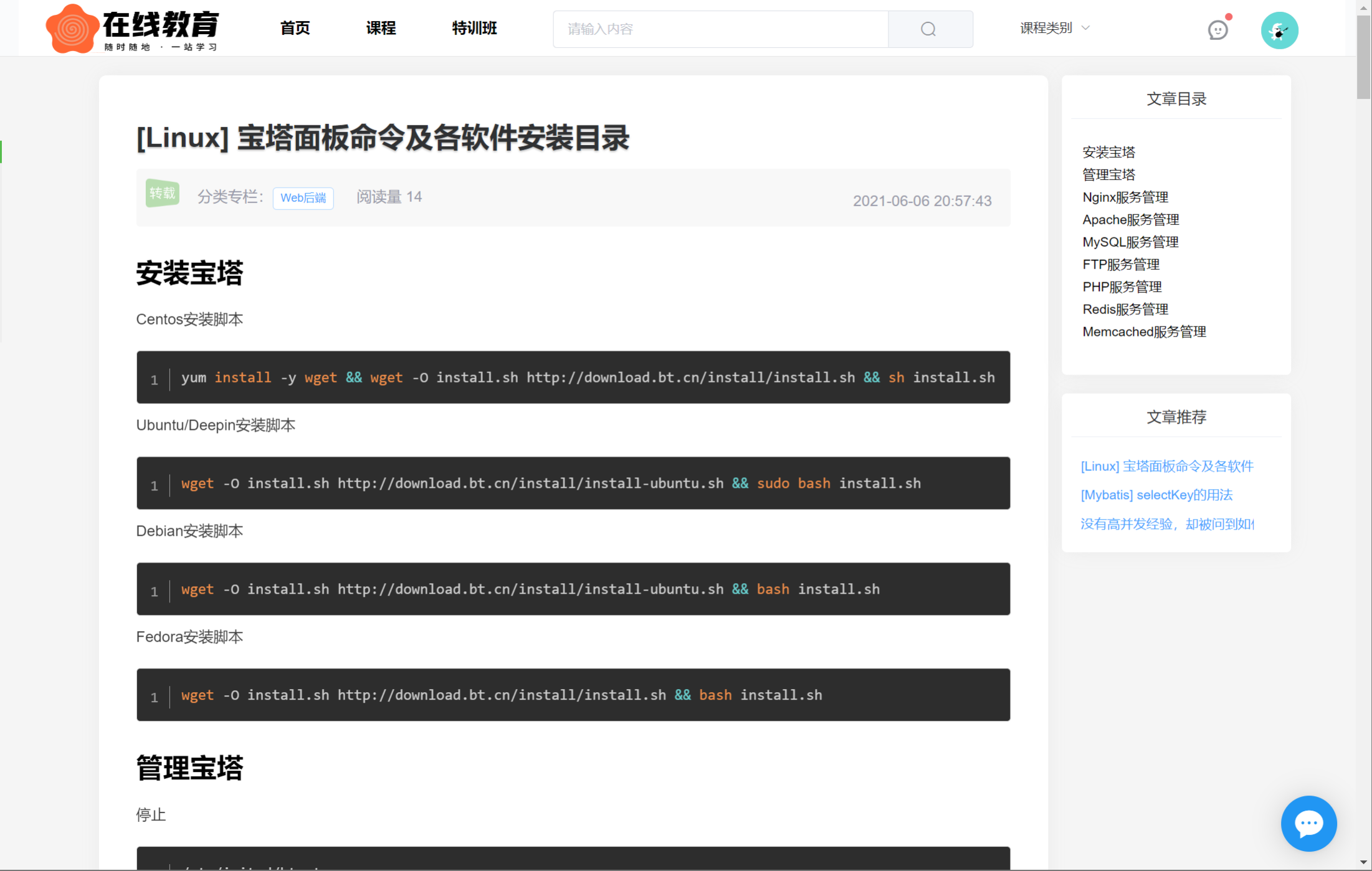Image resolution: width=1372 pixels, height=871 pixels.
Task: Jump to MySQL服务管理 in article contents
Action: [1130, 242]
